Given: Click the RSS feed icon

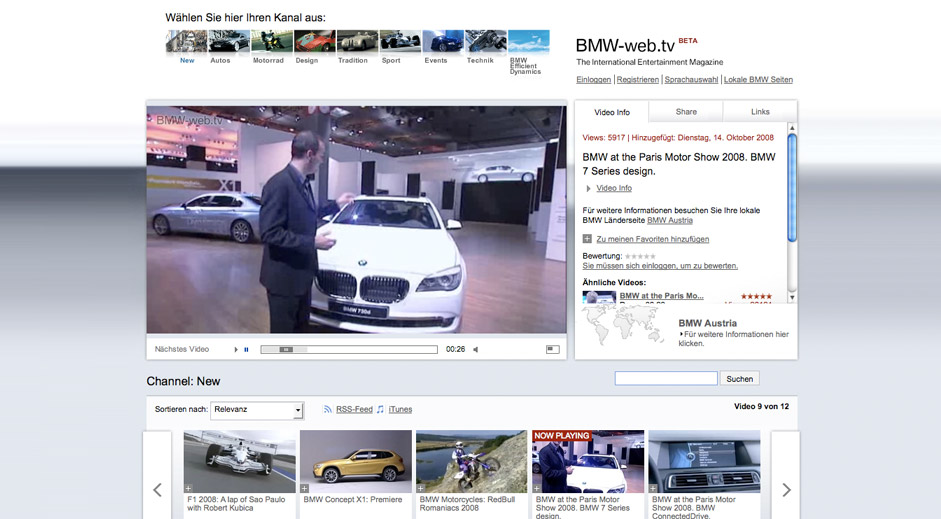Looking at the screenshot, I should click(328, 409).
